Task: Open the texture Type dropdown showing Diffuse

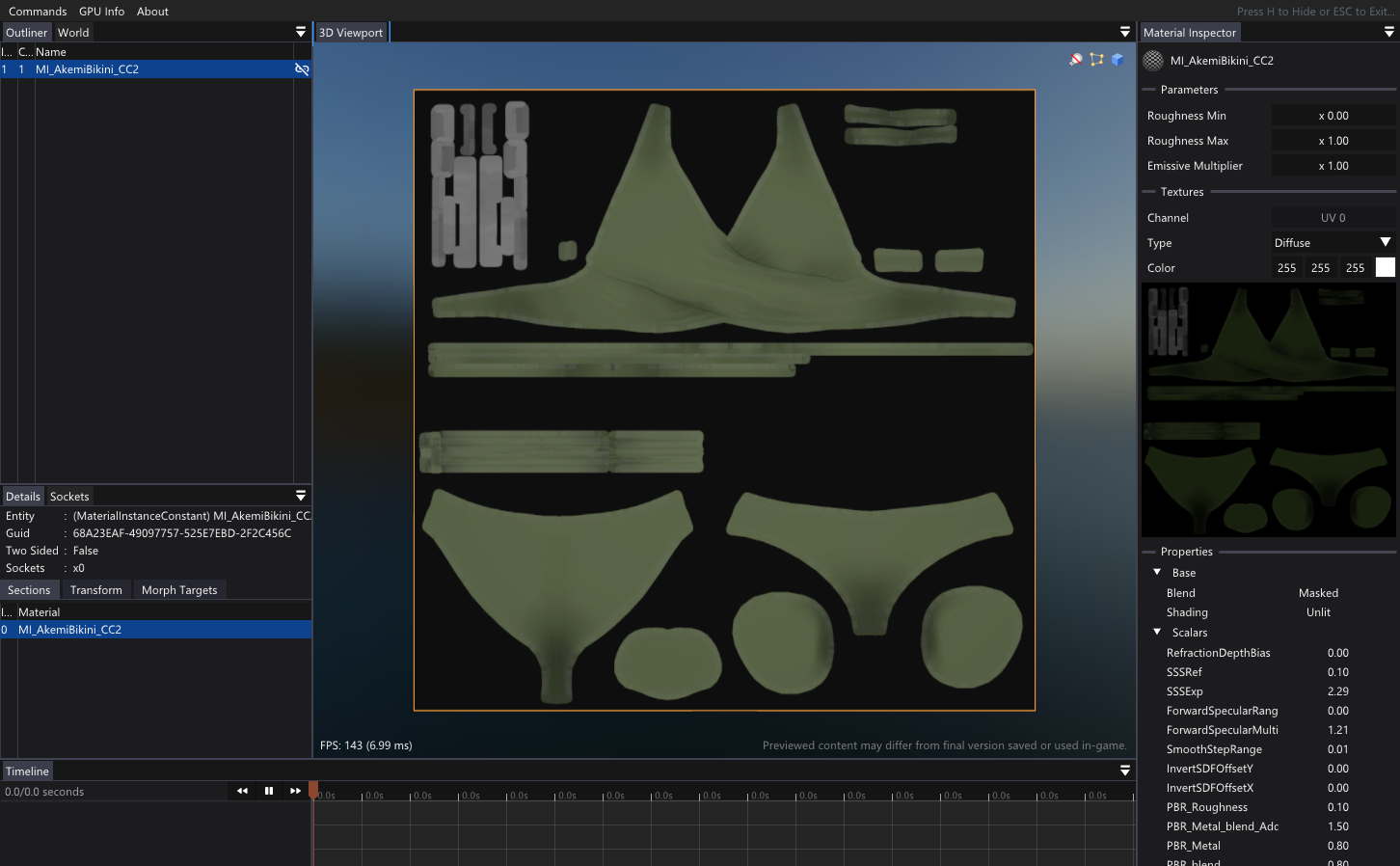Action: tap(1333, 243)
